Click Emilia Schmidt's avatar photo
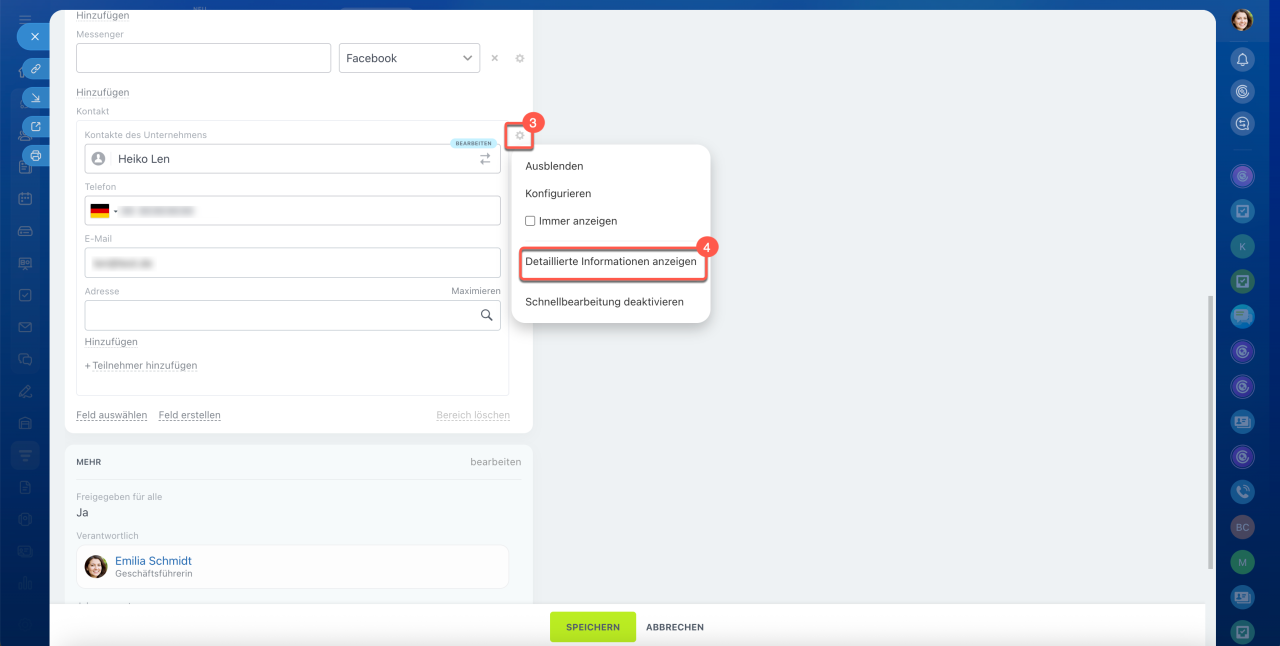This screenshot has width=1280, height=646. click(96, 567)
